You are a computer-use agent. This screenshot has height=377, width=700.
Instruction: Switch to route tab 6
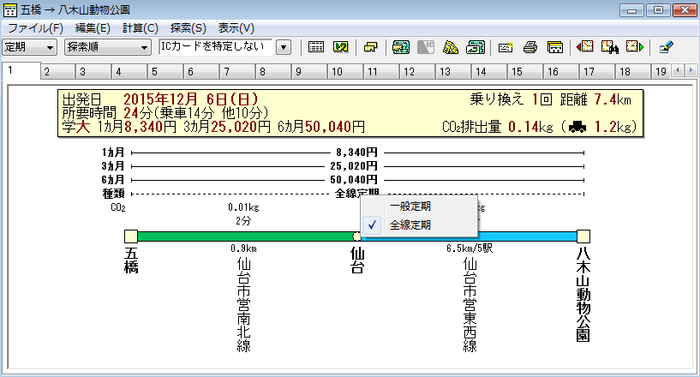(202, 72)
